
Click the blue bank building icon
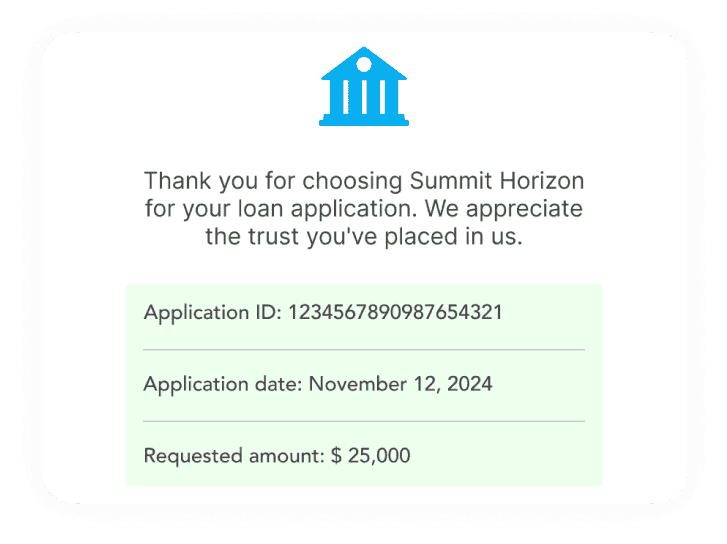[364, 86]
